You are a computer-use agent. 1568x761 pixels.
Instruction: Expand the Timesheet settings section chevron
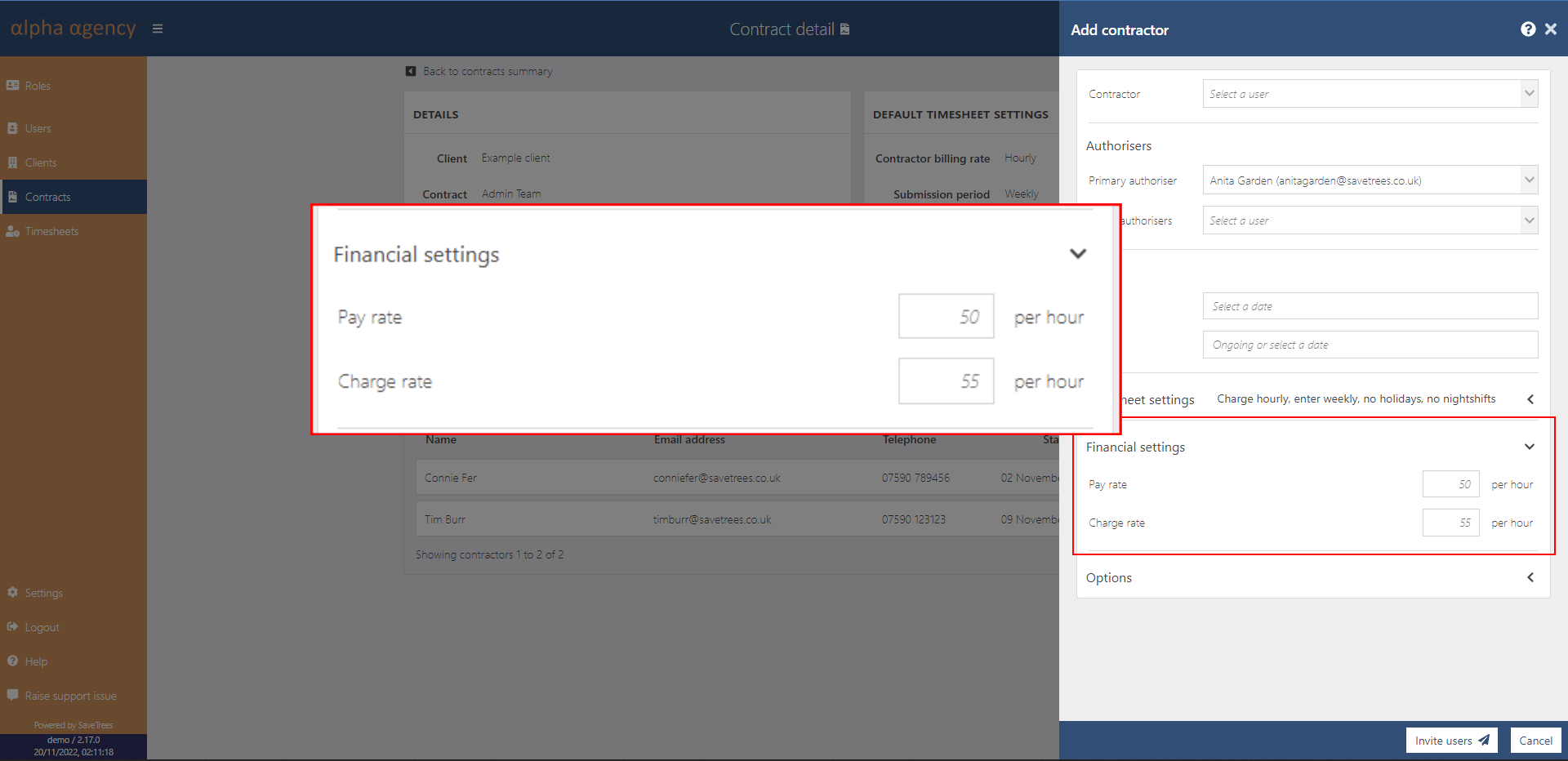pyautogui.click(x=1530, y=399)
